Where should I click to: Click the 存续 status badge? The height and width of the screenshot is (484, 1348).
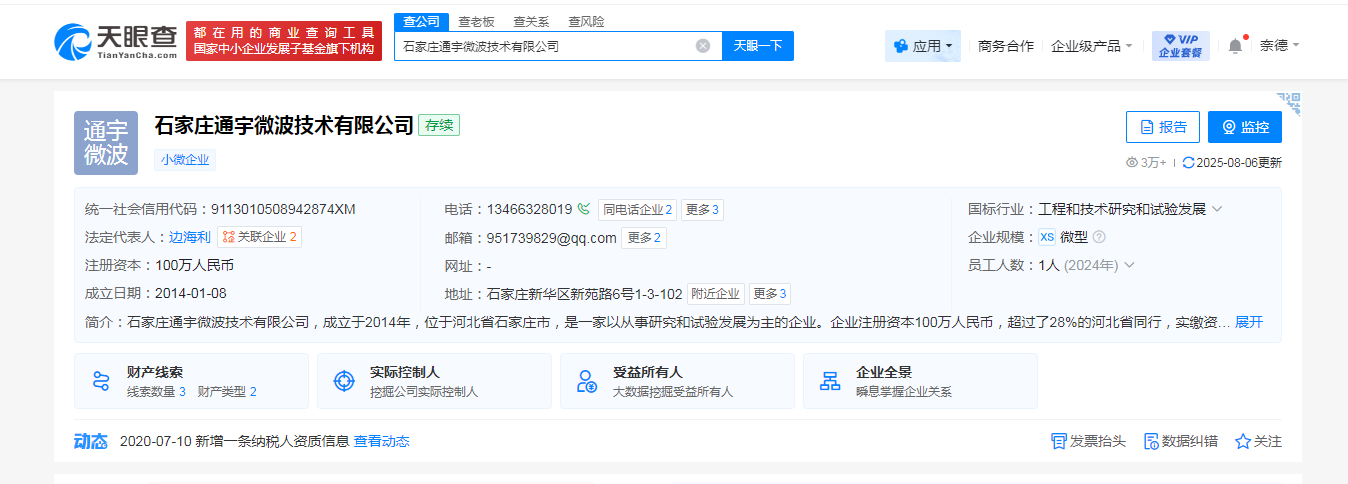(x=439, y=126)
